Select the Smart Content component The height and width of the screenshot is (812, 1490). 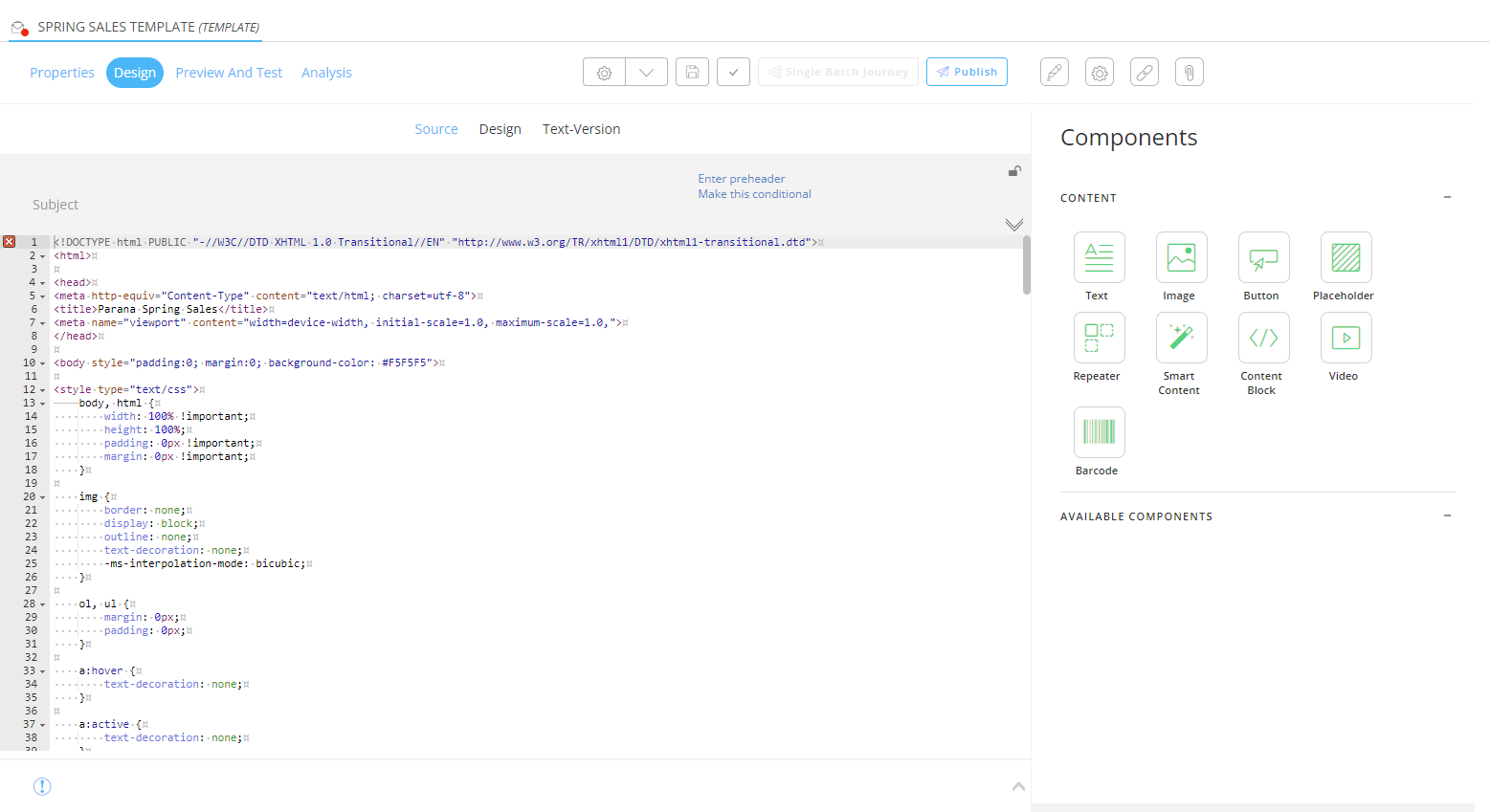coord(1181,338)
